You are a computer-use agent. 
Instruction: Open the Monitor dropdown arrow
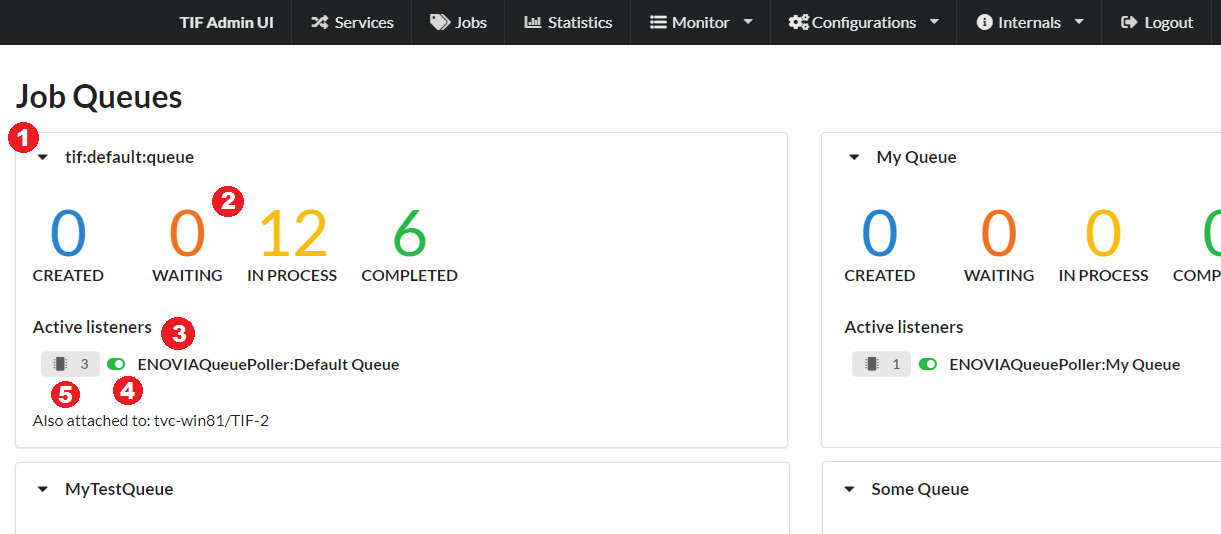tap(748, 22)
